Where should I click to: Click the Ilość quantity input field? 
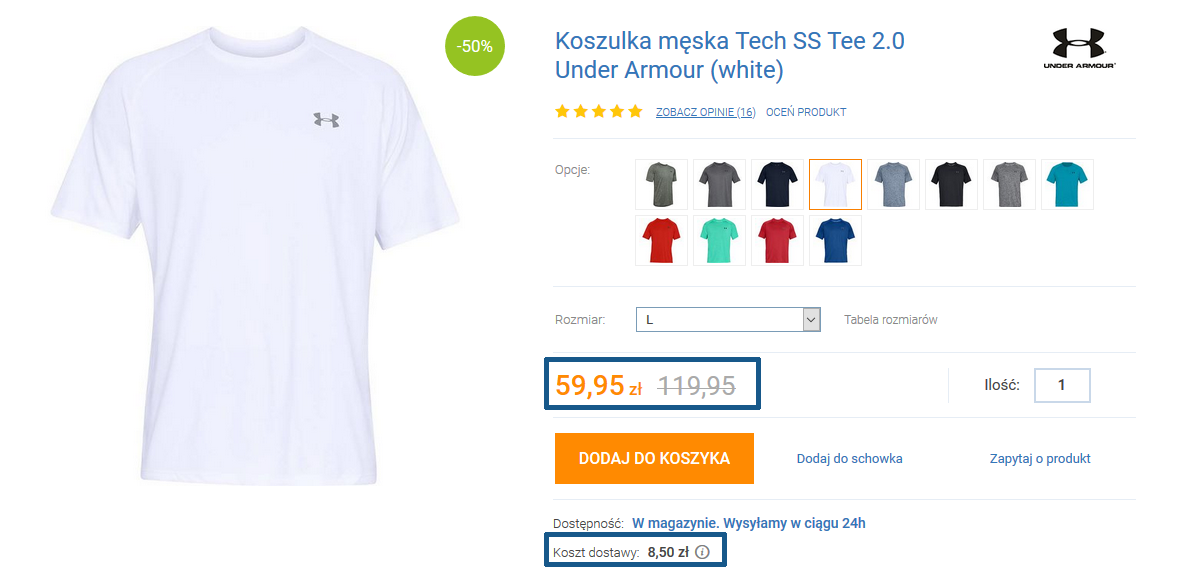1062,385
